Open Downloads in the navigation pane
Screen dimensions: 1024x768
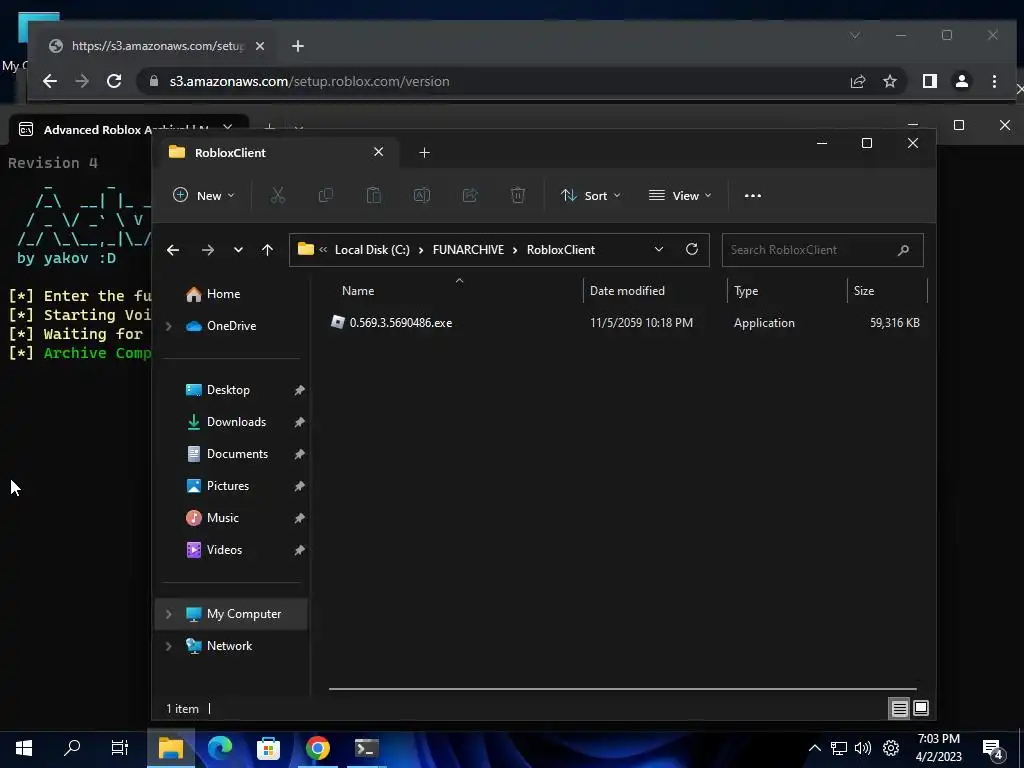236,422
